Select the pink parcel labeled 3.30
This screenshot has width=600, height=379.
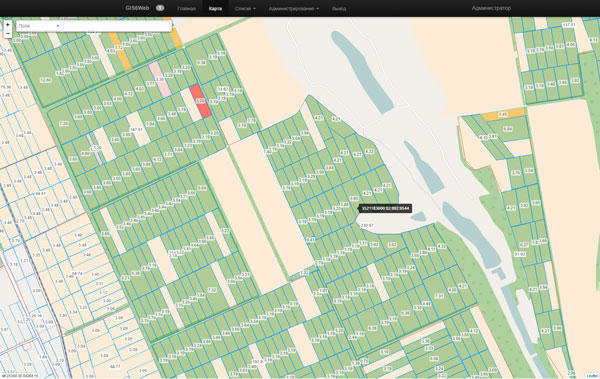pyautogui.click(x=160, y=80)
